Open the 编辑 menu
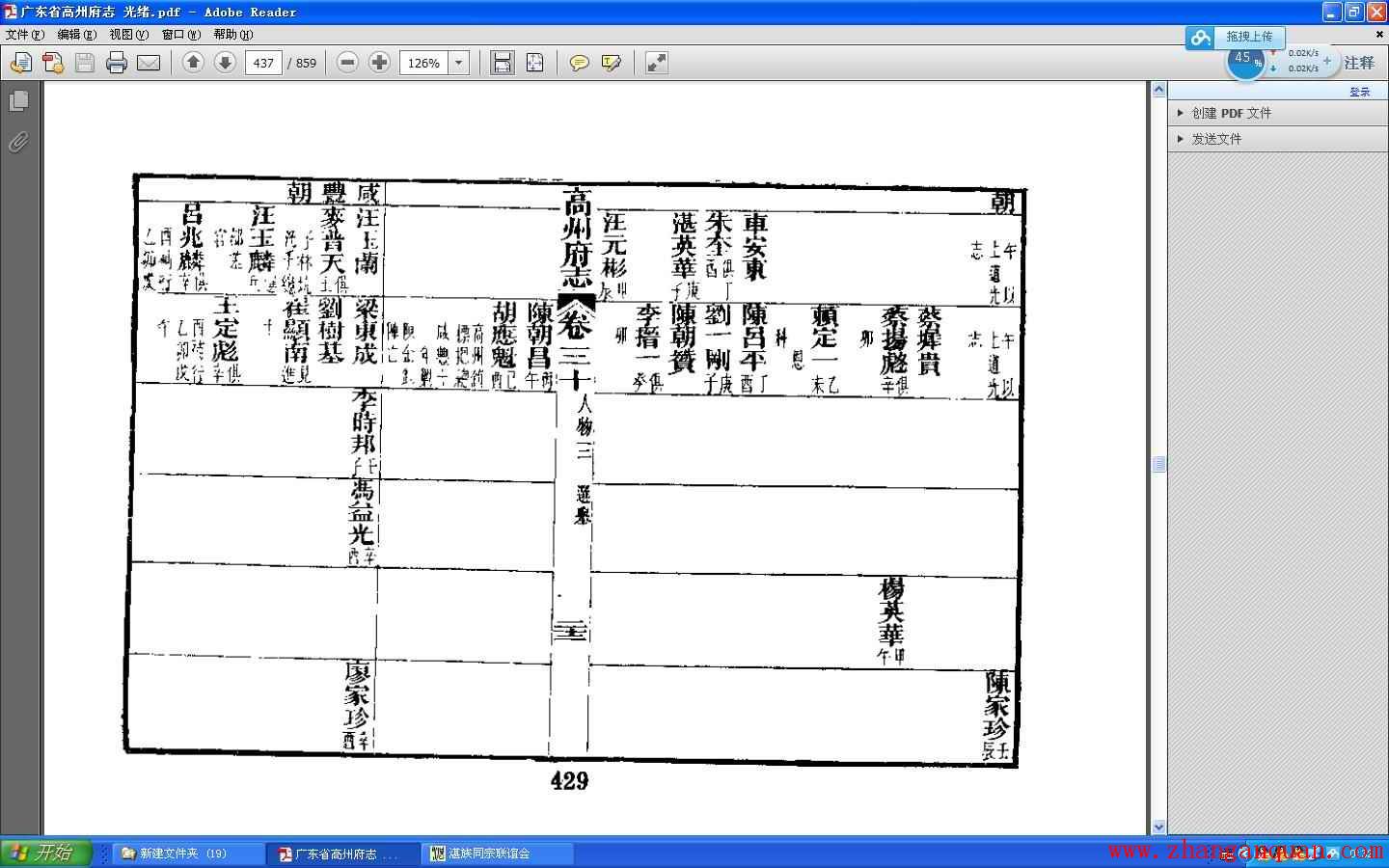 coord(76,34)
